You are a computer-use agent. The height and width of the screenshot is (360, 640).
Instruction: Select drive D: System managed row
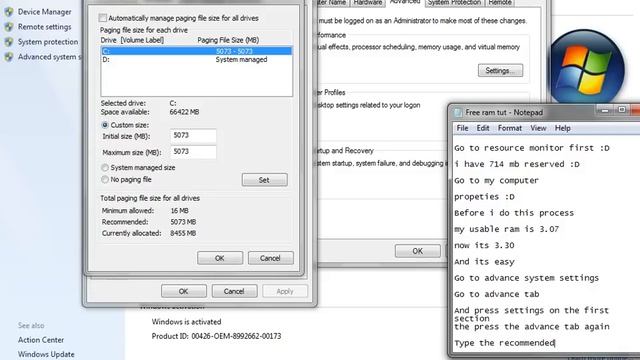tap(197, 60)
